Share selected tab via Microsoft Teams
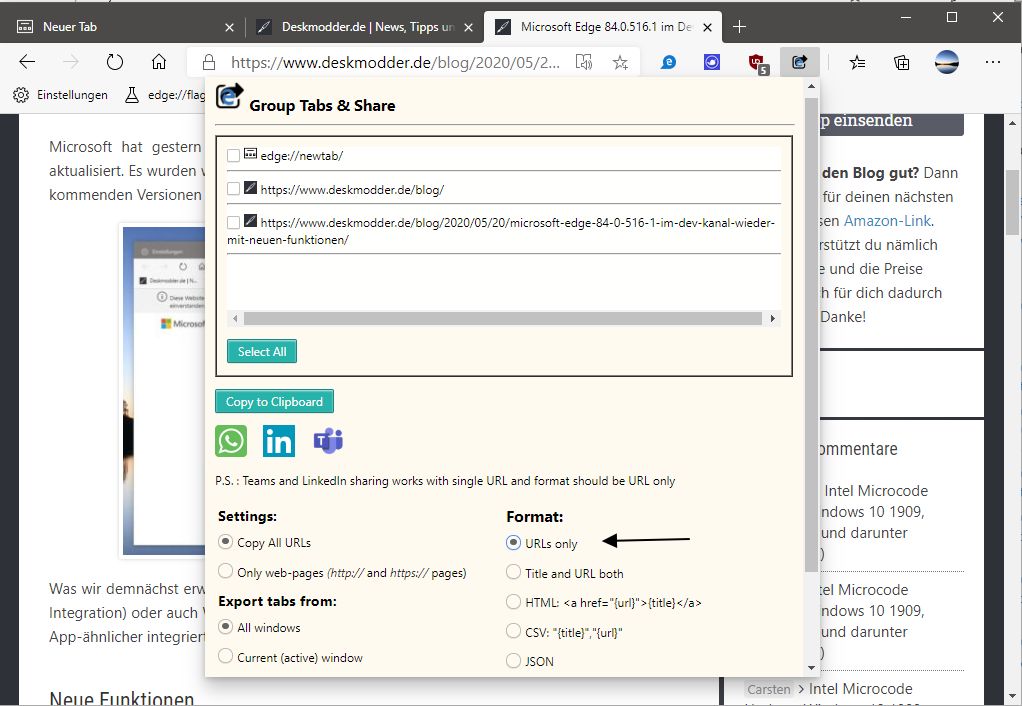Screen dimensions: 1022x706 point(328,441)
